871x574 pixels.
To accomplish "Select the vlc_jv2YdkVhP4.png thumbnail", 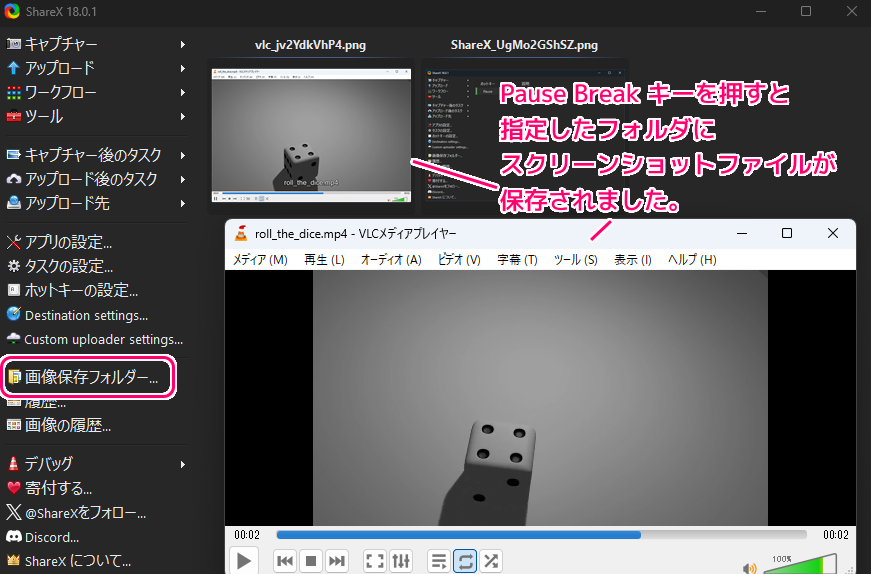I will 311,135.
